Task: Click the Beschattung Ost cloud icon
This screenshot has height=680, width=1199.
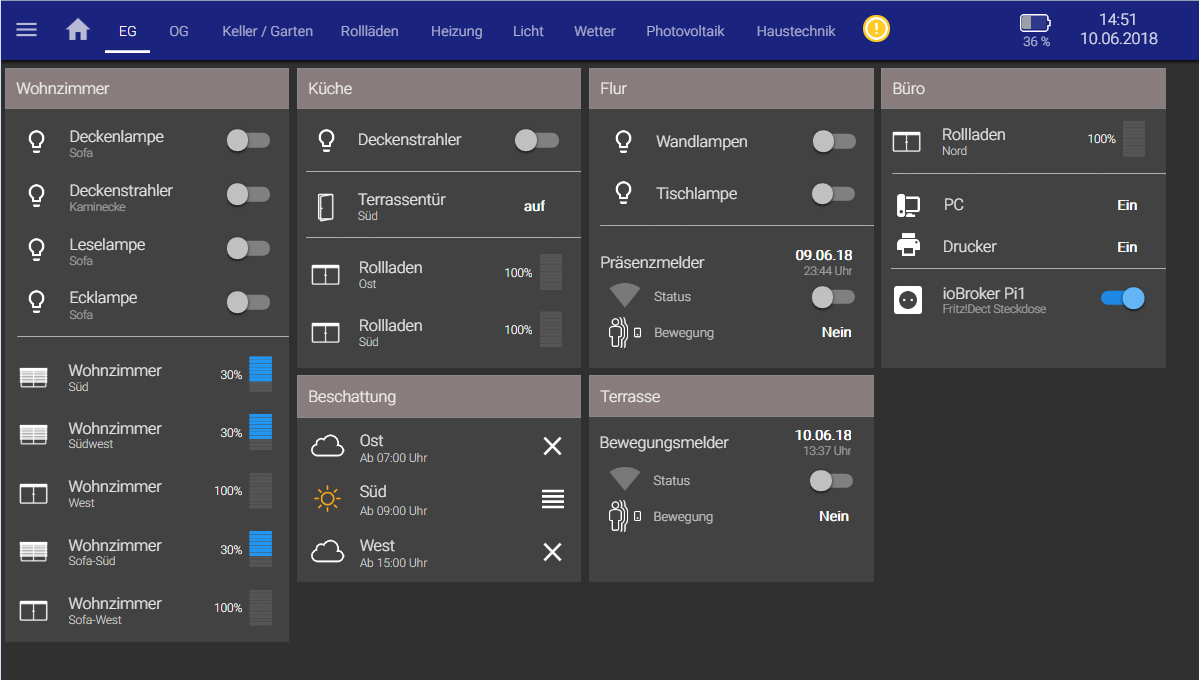Action: click(x=327, y=446)
